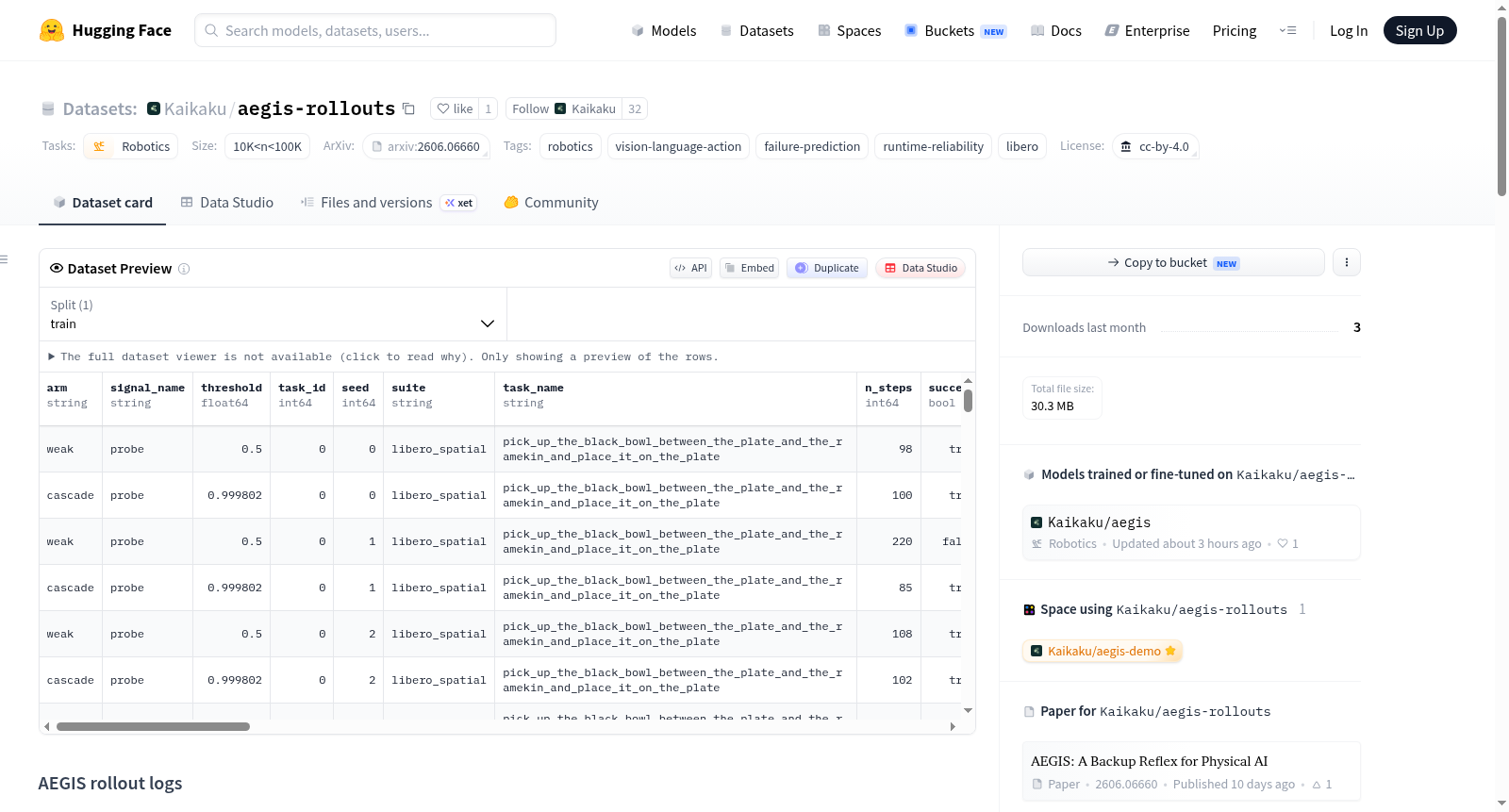Go to Models in top navigation
This screenshot has width=1509, height=812.
coord(664,30)
